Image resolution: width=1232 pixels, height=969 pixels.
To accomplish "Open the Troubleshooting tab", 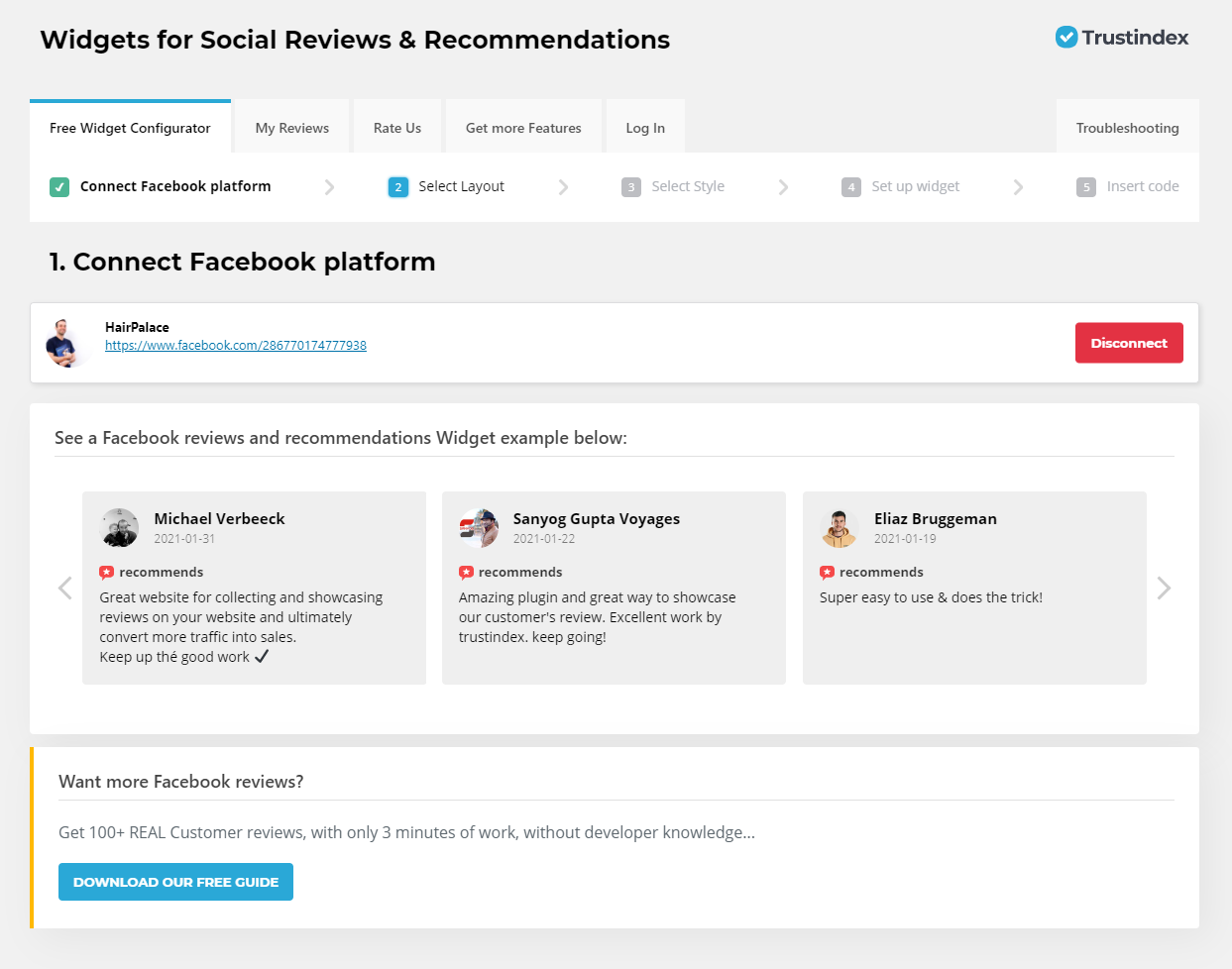I will [x=1128, y=128].
